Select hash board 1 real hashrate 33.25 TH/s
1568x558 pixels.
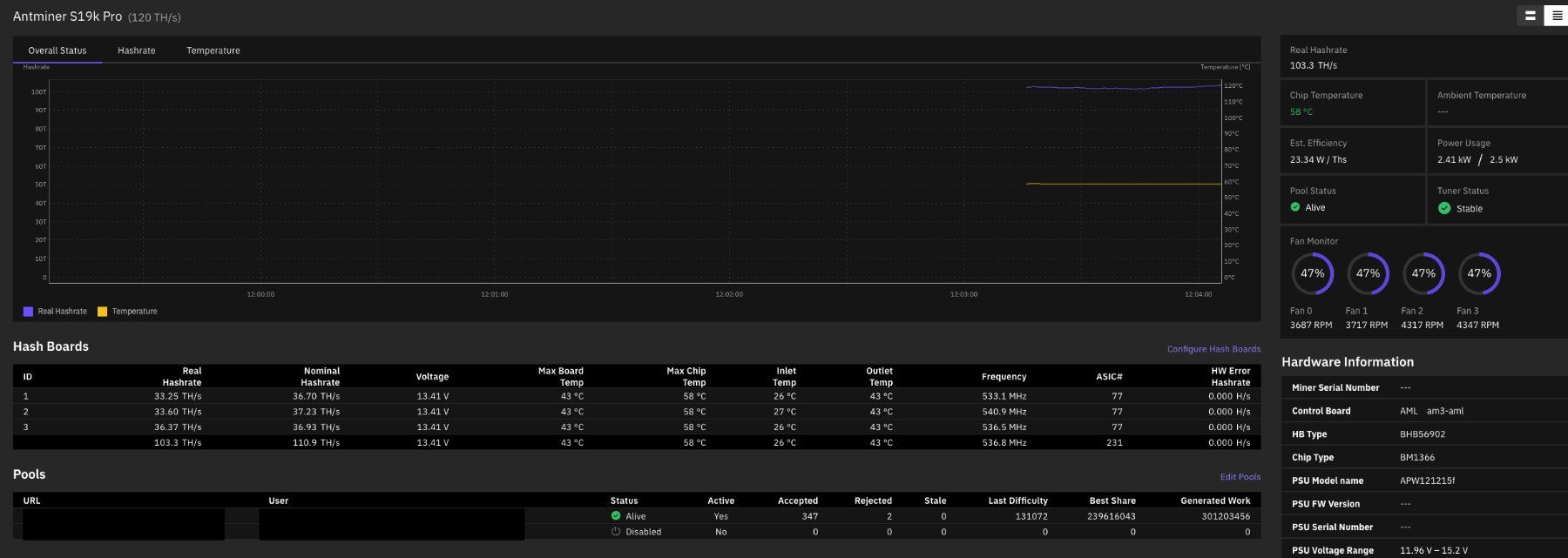click(x=178, y=396)
